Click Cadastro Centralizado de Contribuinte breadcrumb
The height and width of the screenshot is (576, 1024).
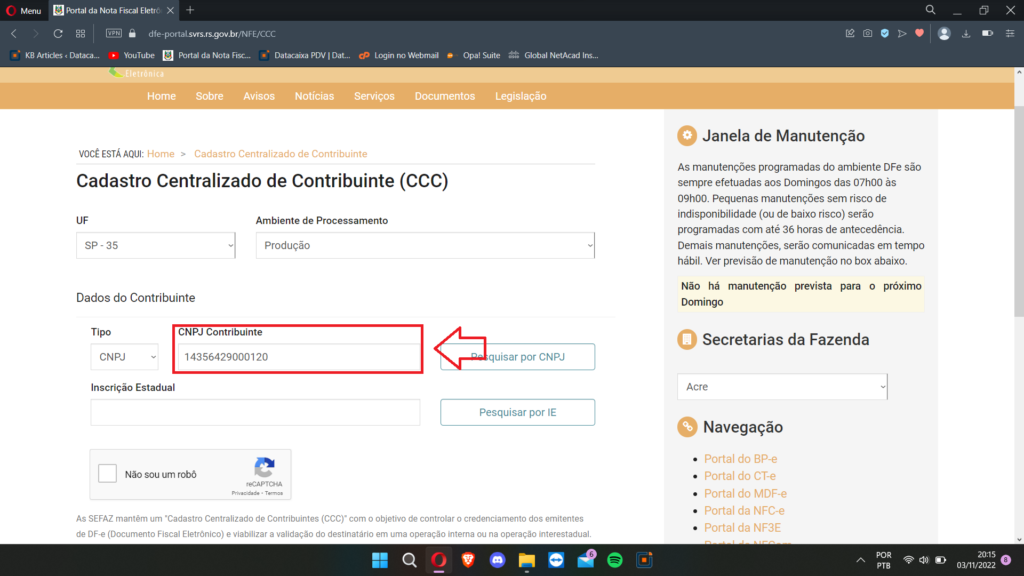[x=280, y=154]
